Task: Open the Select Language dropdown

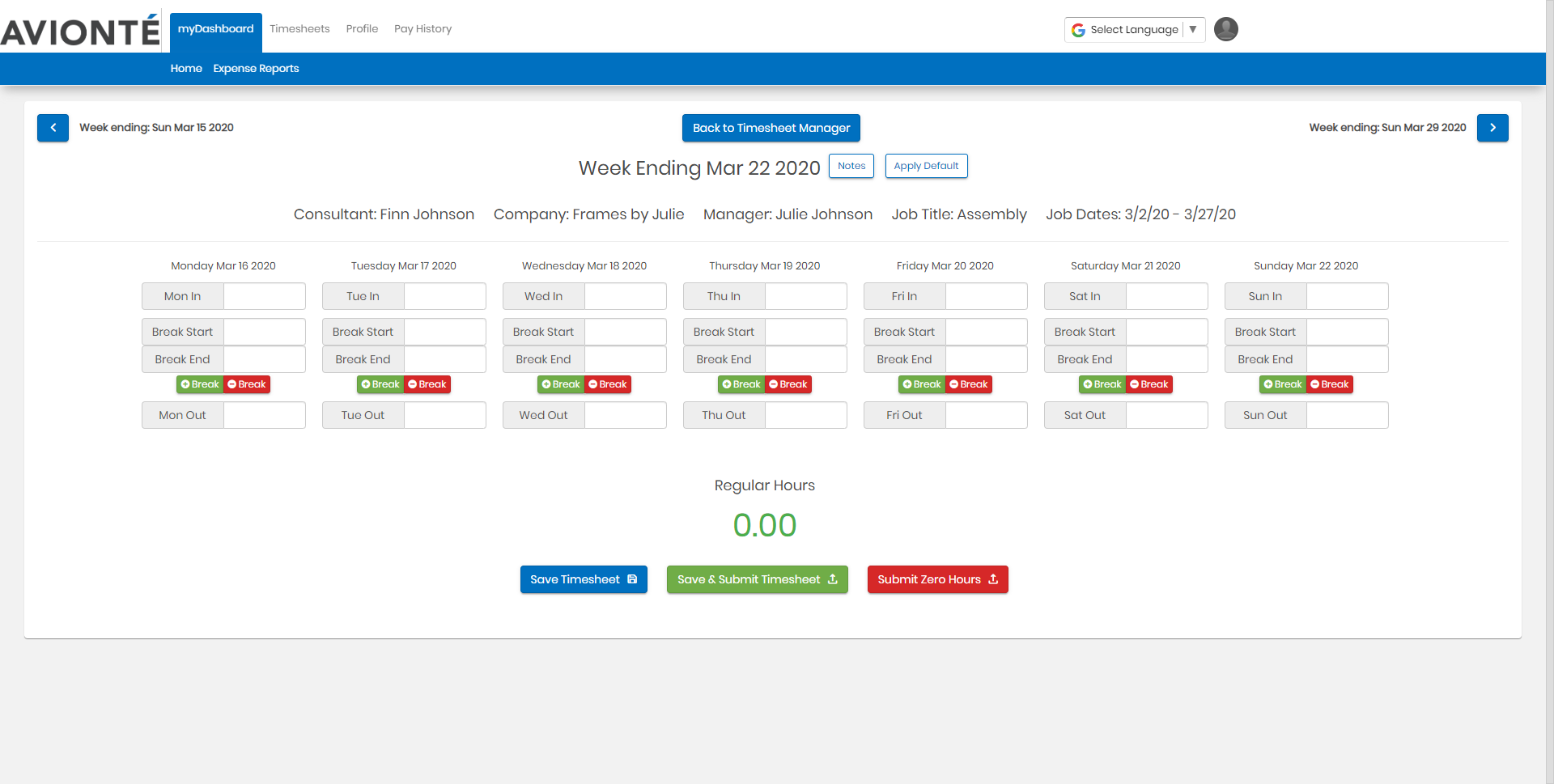Action: 1135,29
